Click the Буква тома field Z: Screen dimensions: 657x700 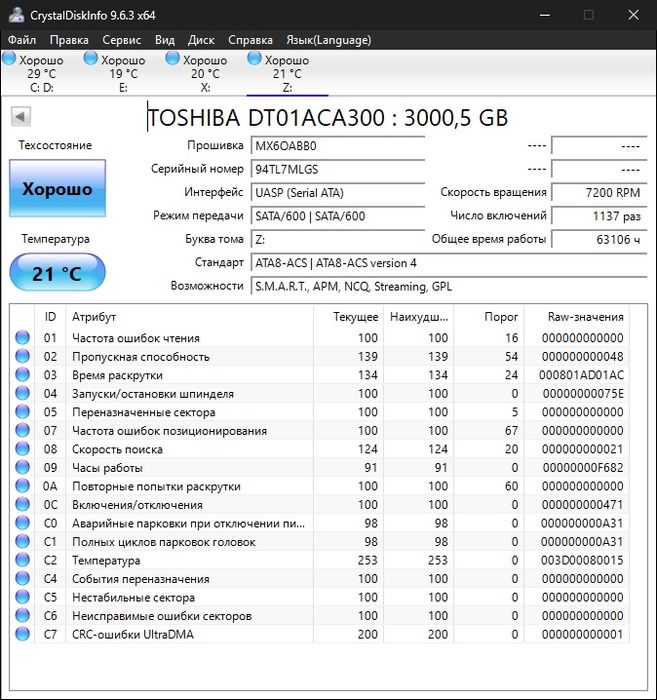[x=338, y=240]
